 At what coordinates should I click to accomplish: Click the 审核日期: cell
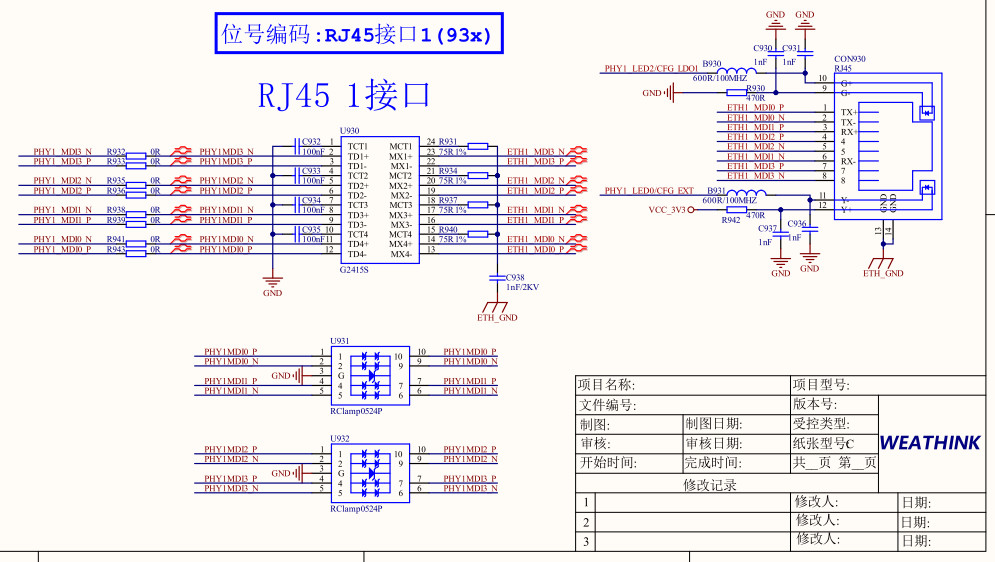pos(736,443)
